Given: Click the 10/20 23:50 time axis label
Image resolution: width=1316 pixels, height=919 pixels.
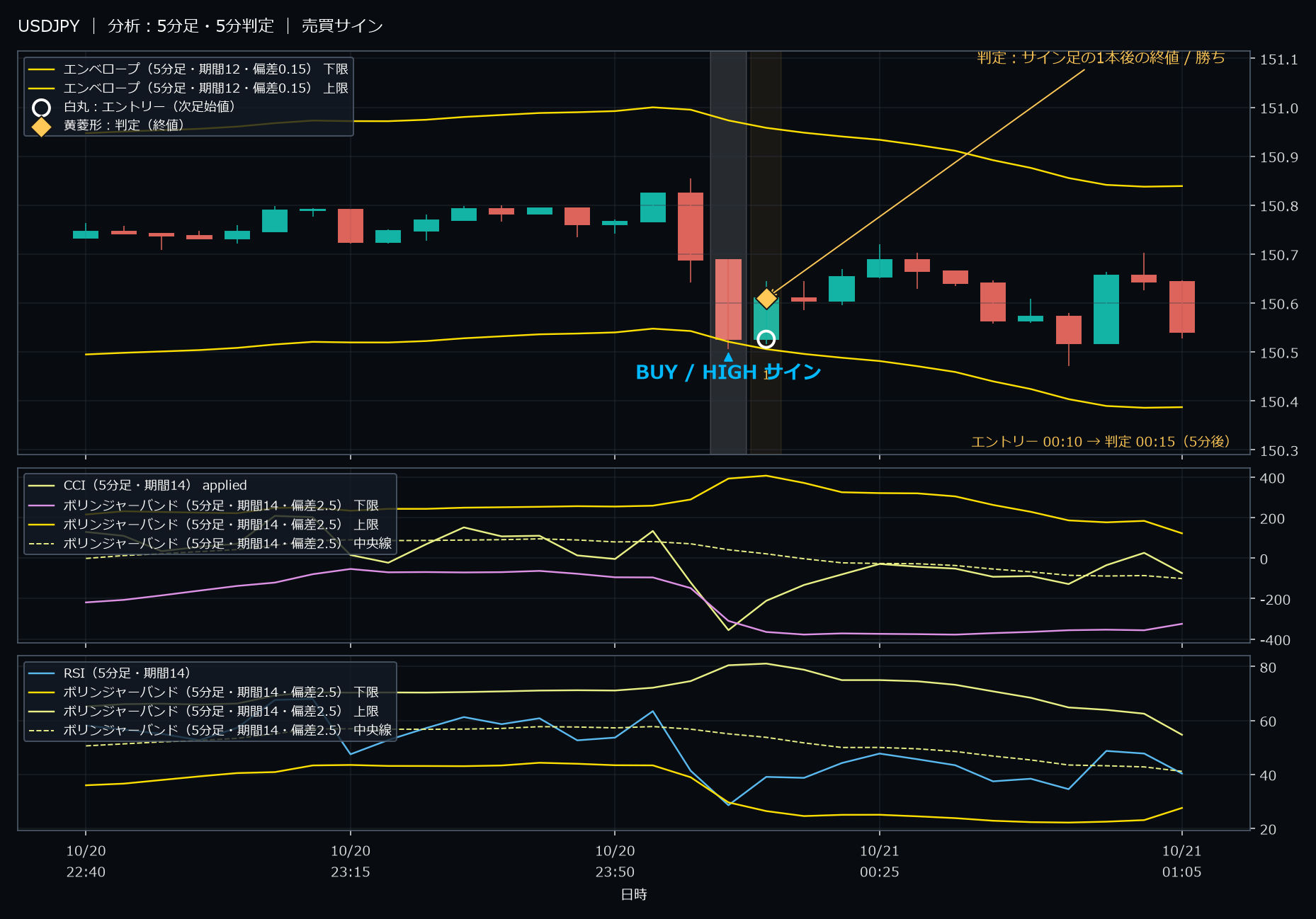Looking at the screenshot, I should pos(615,862).
